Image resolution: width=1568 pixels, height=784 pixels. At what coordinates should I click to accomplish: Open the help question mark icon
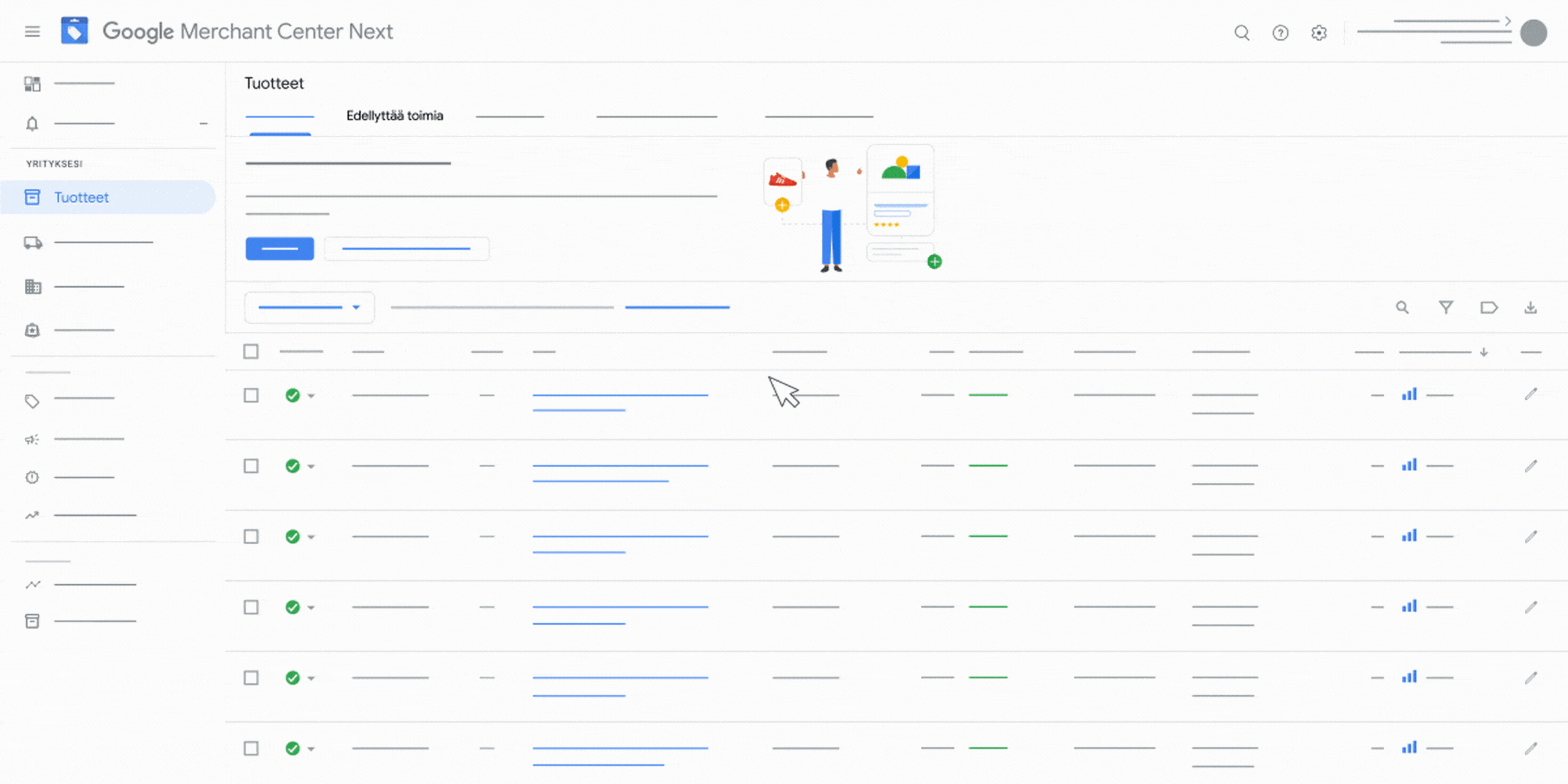[1280, 33]
